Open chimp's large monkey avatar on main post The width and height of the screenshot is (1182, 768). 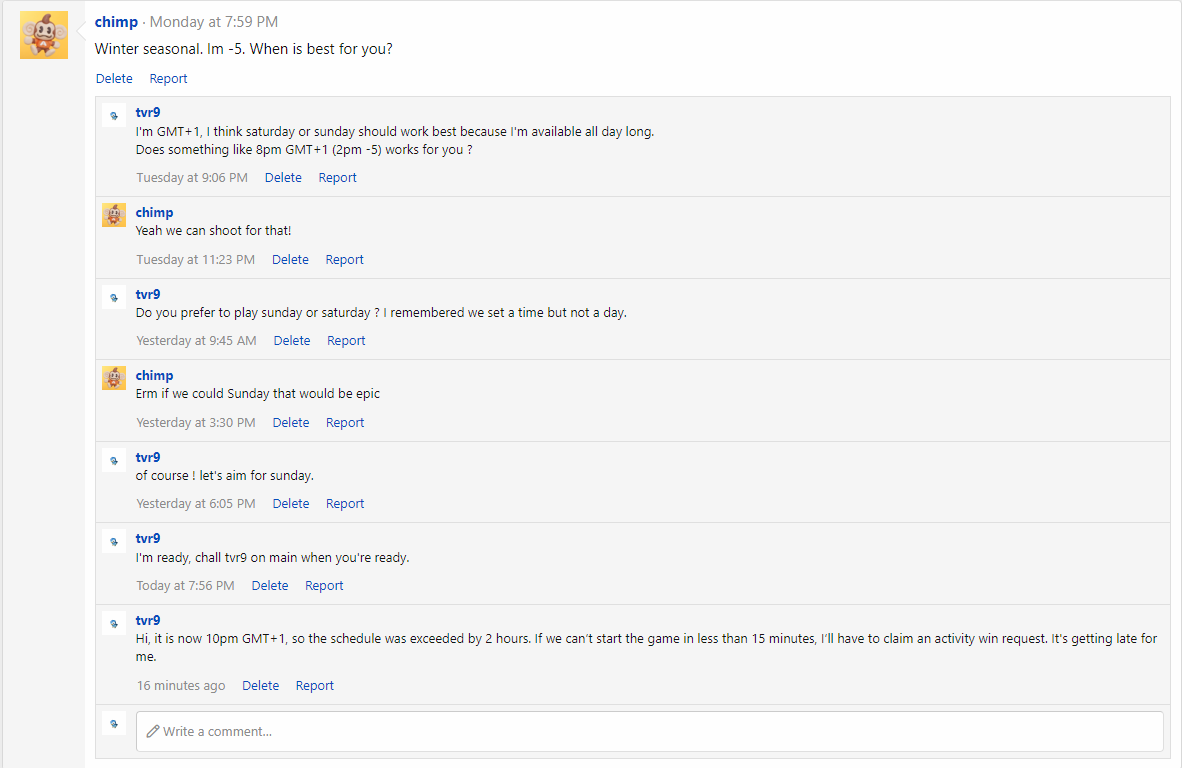44,35
